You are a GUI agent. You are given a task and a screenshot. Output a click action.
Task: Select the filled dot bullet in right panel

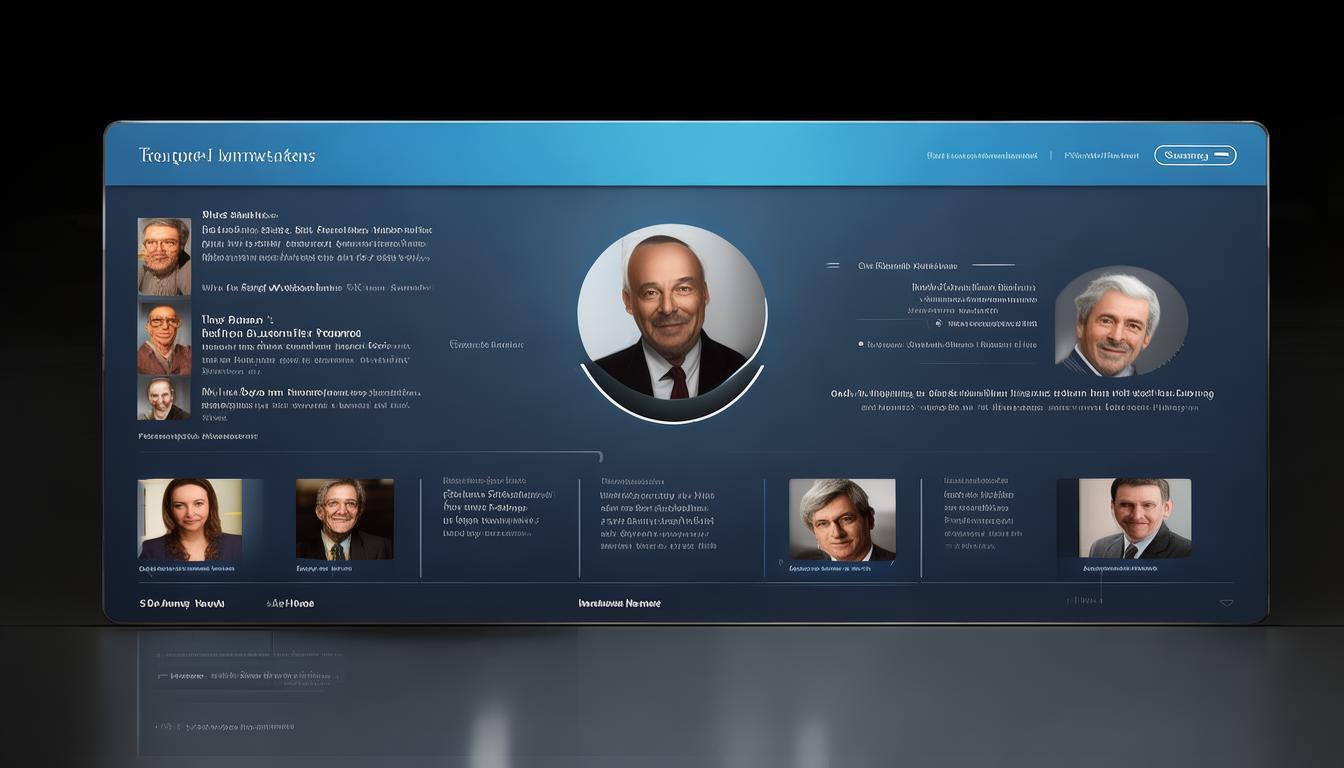[860, 344]
